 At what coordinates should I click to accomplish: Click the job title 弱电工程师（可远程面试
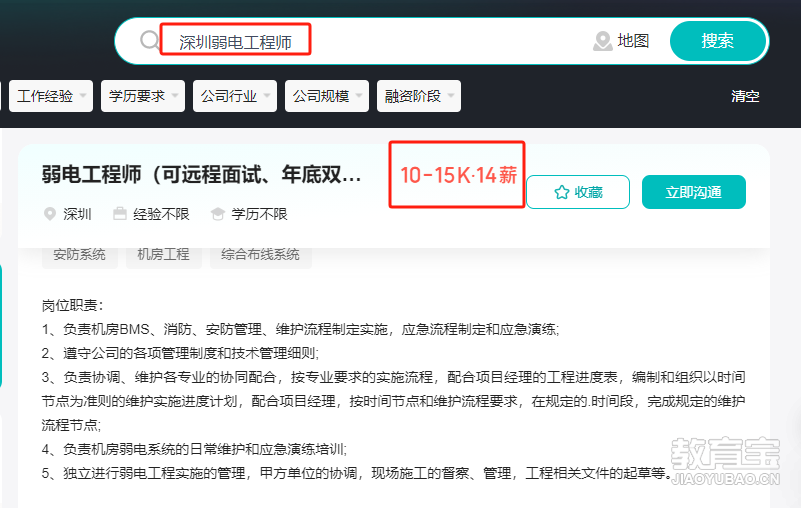[x=201, y=175]
